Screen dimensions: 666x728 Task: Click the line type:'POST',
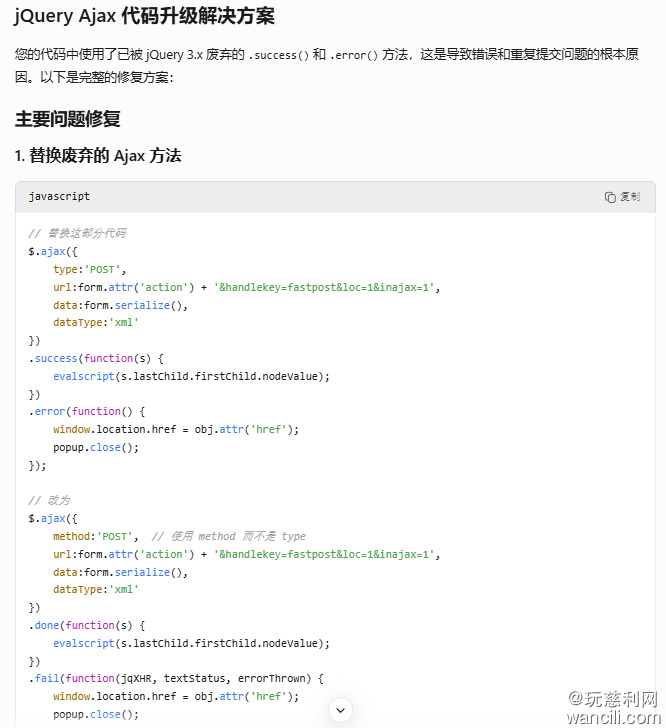point(90,269)
